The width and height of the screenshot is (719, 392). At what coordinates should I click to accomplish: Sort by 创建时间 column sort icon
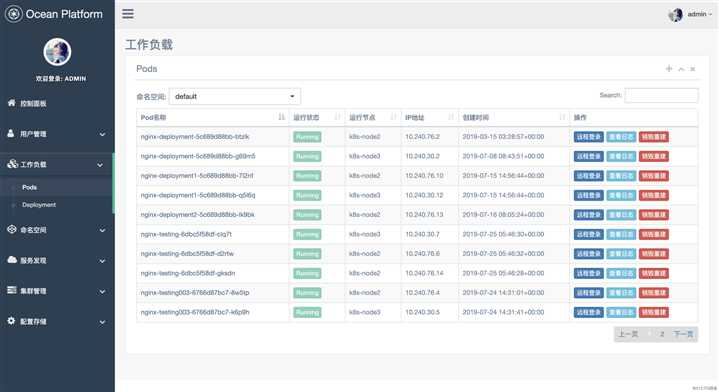[x=562, y=117]
